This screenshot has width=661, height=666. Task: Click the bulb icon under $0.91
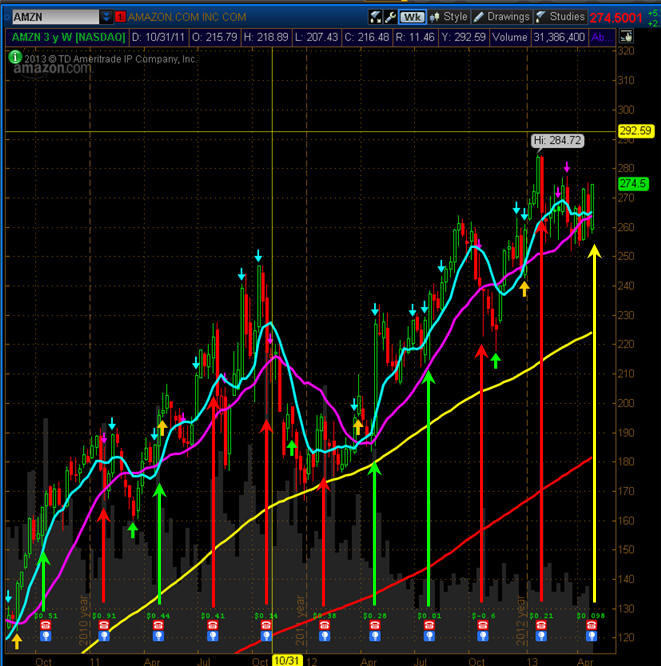tap(104, 636)
